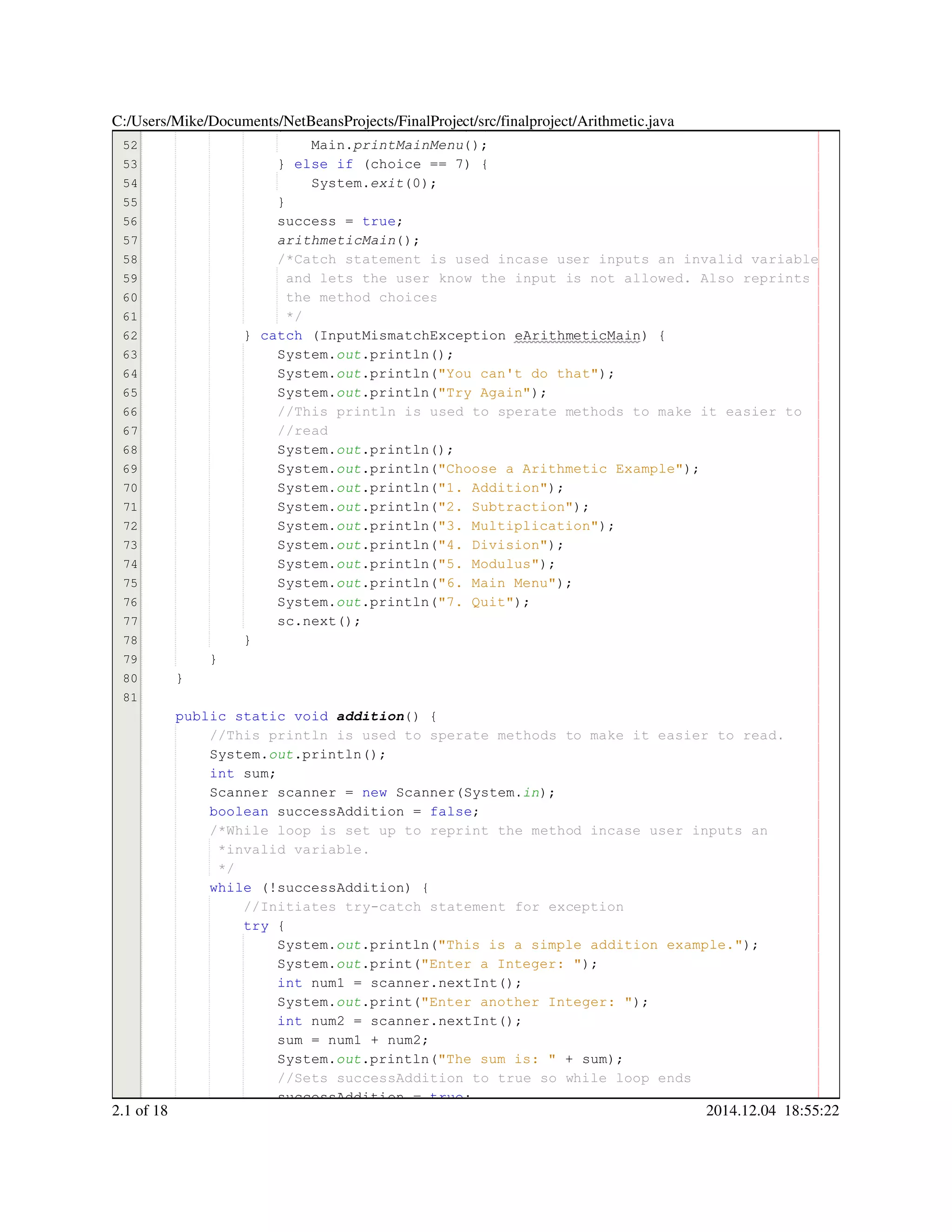The image size is (952, 1232).
Task: Click the try keyword in addition method
Action: point(256,926)
